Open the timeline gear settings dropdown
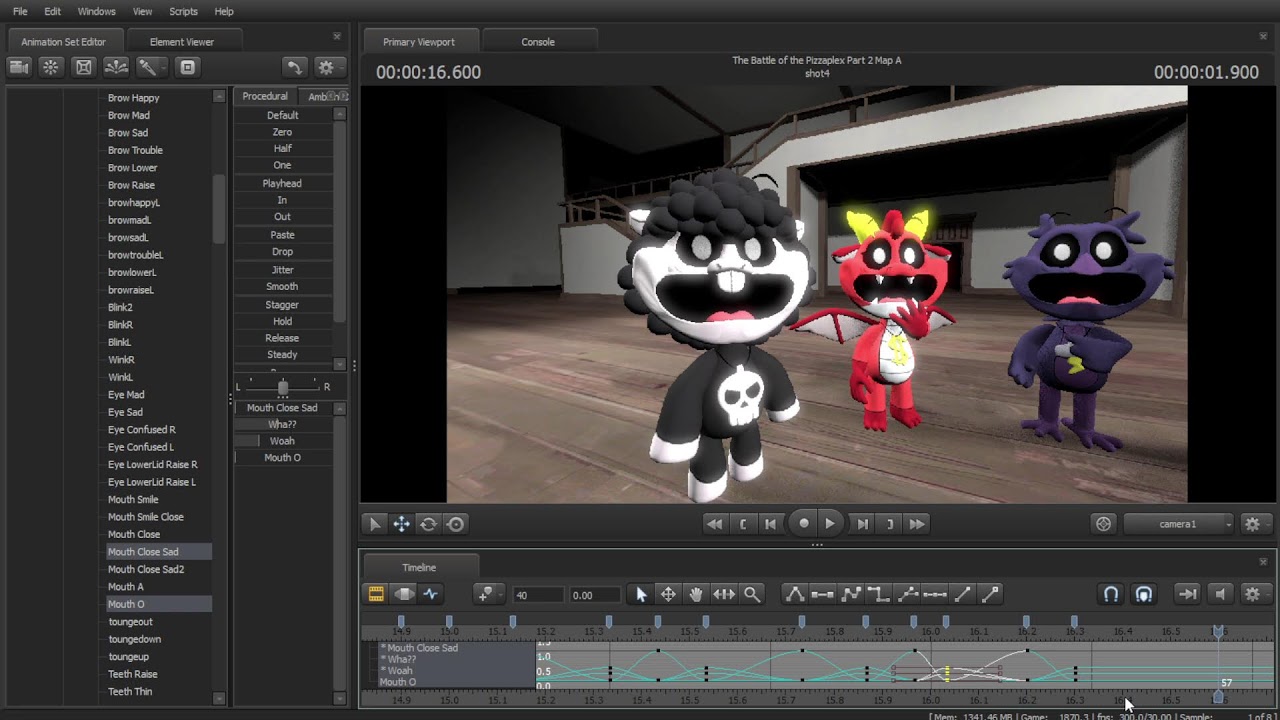 click(1252, 594)
